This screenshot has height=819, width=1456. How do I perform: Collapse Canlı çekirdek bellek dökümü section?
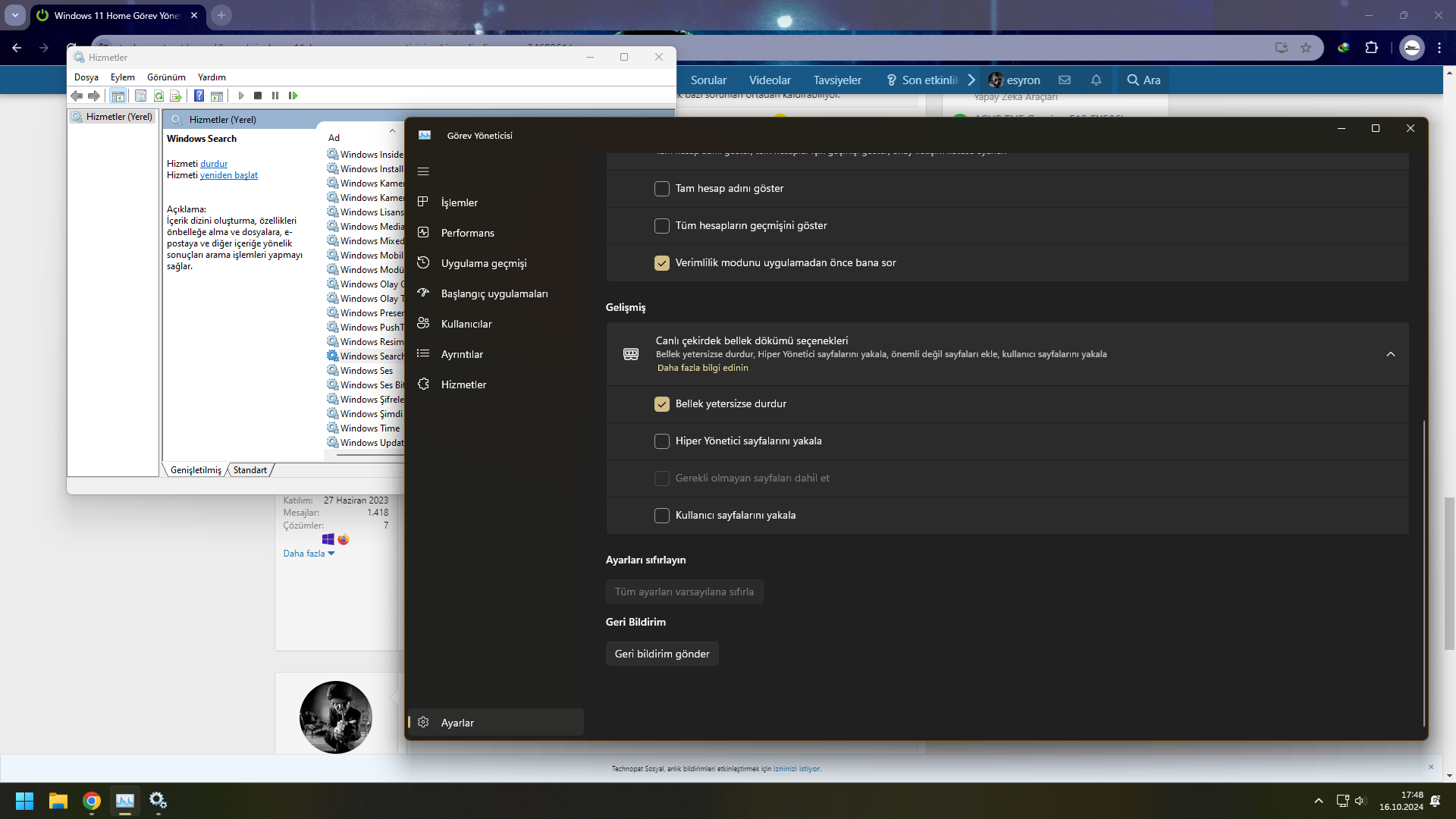(x=1390, y=354)
